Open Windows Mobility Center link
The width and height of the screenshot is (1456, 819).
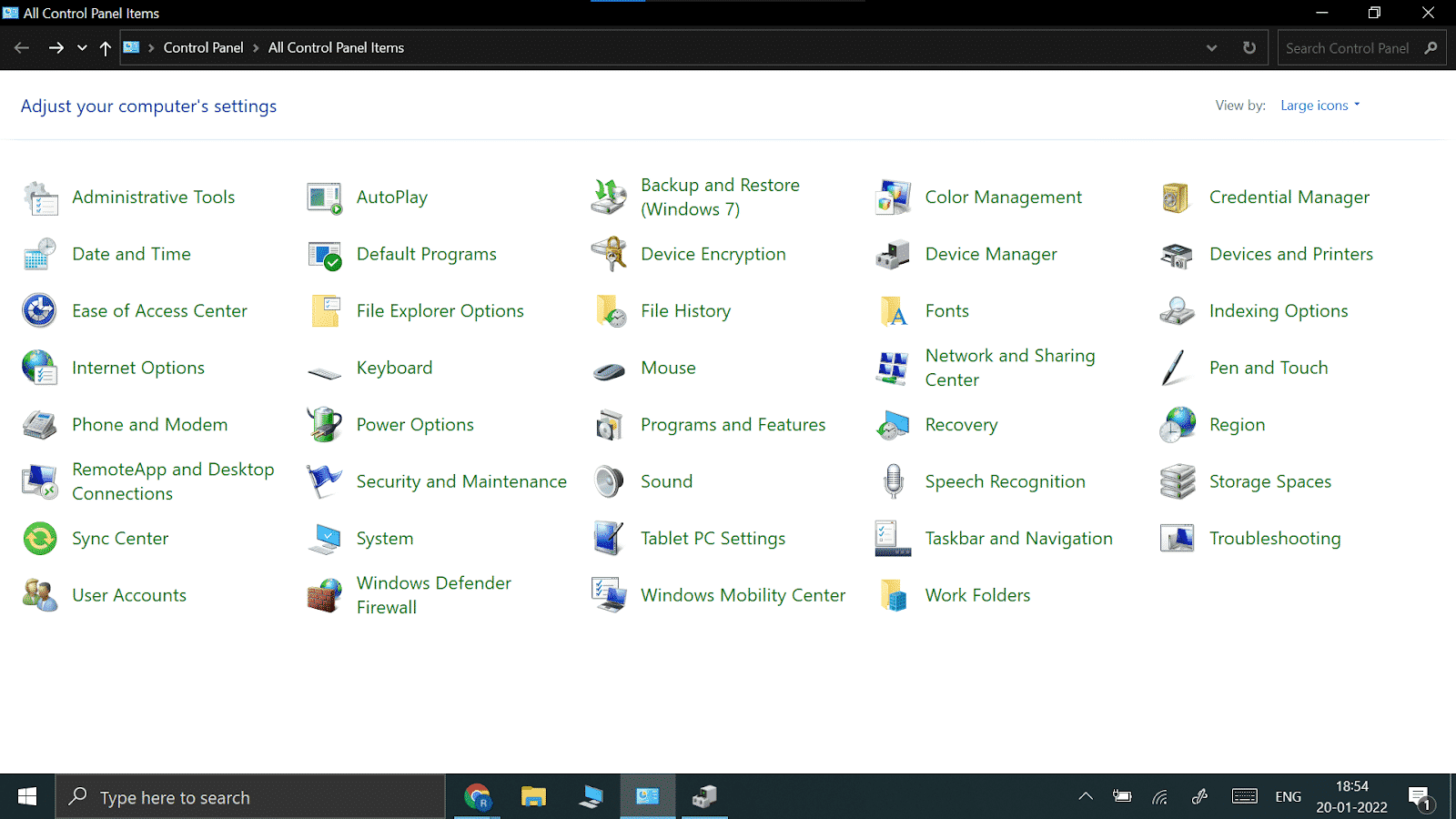(x=743, y=595)
